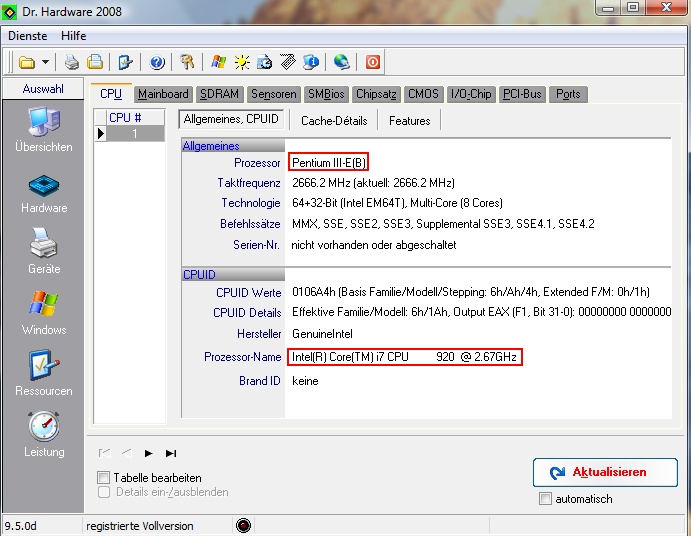Click the red power exit toolbar icon
The width and height of the screenshot is (691, 536).
pyautogui.click(x=373, y=62)
